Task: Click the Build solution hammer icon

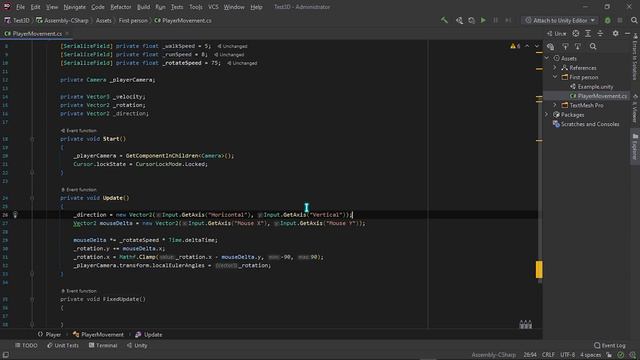Action: click(444, 20)
